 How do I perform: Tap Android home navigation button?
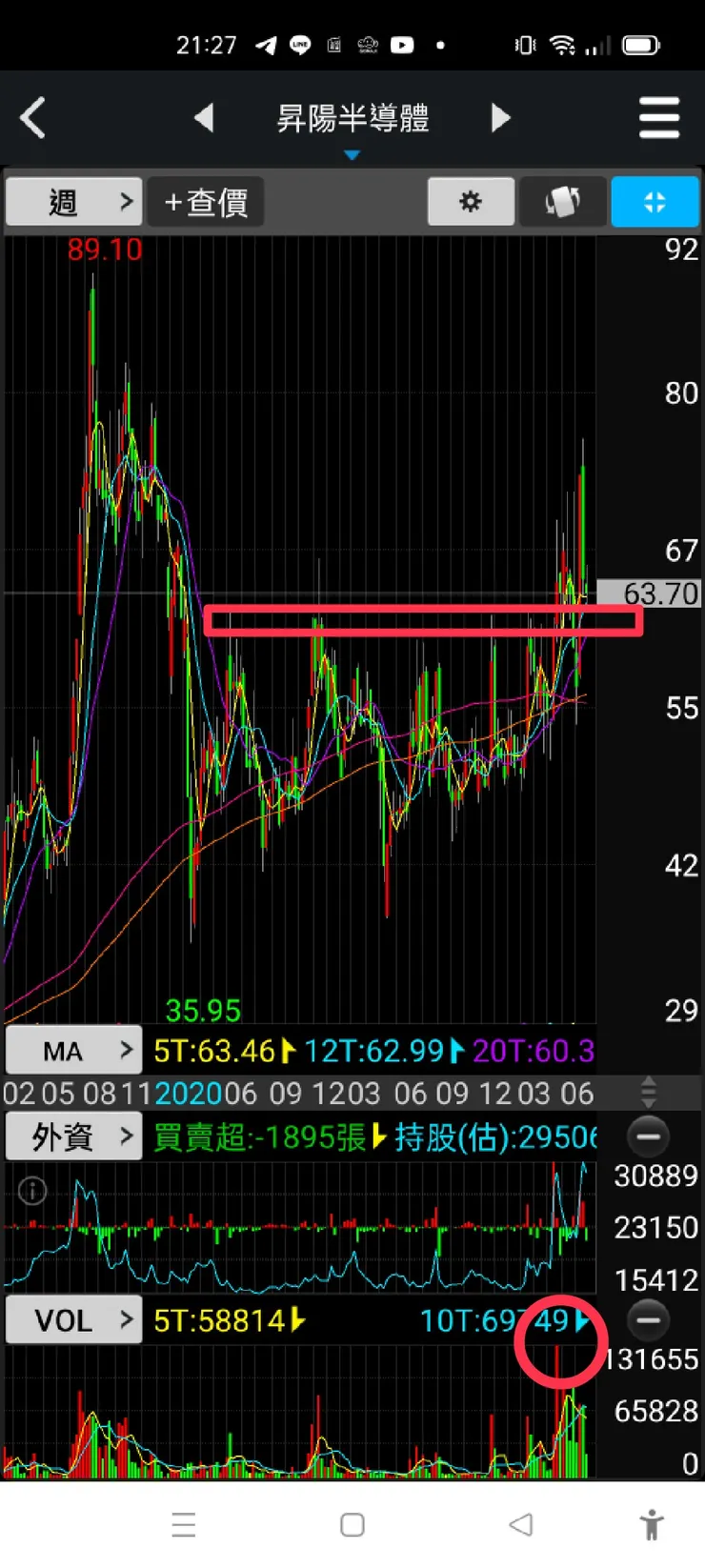coord(352,1524)
